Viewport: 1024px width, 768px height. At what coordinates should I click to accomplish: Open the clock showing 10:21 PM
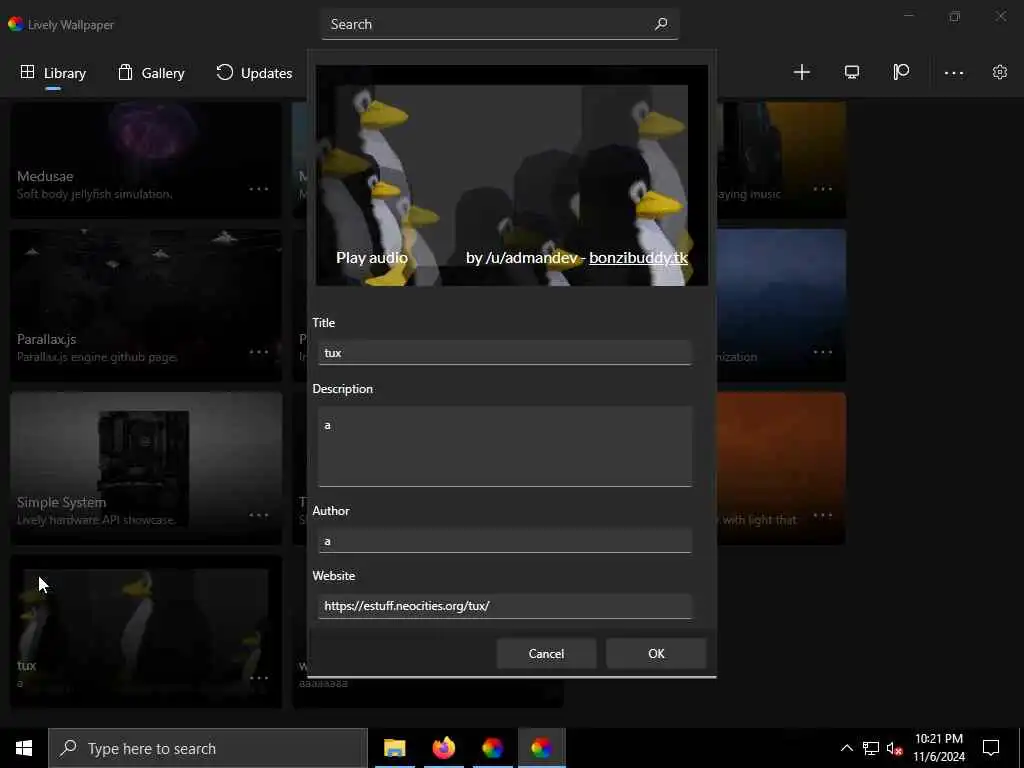pyautogui.click(x=939, y=748)
